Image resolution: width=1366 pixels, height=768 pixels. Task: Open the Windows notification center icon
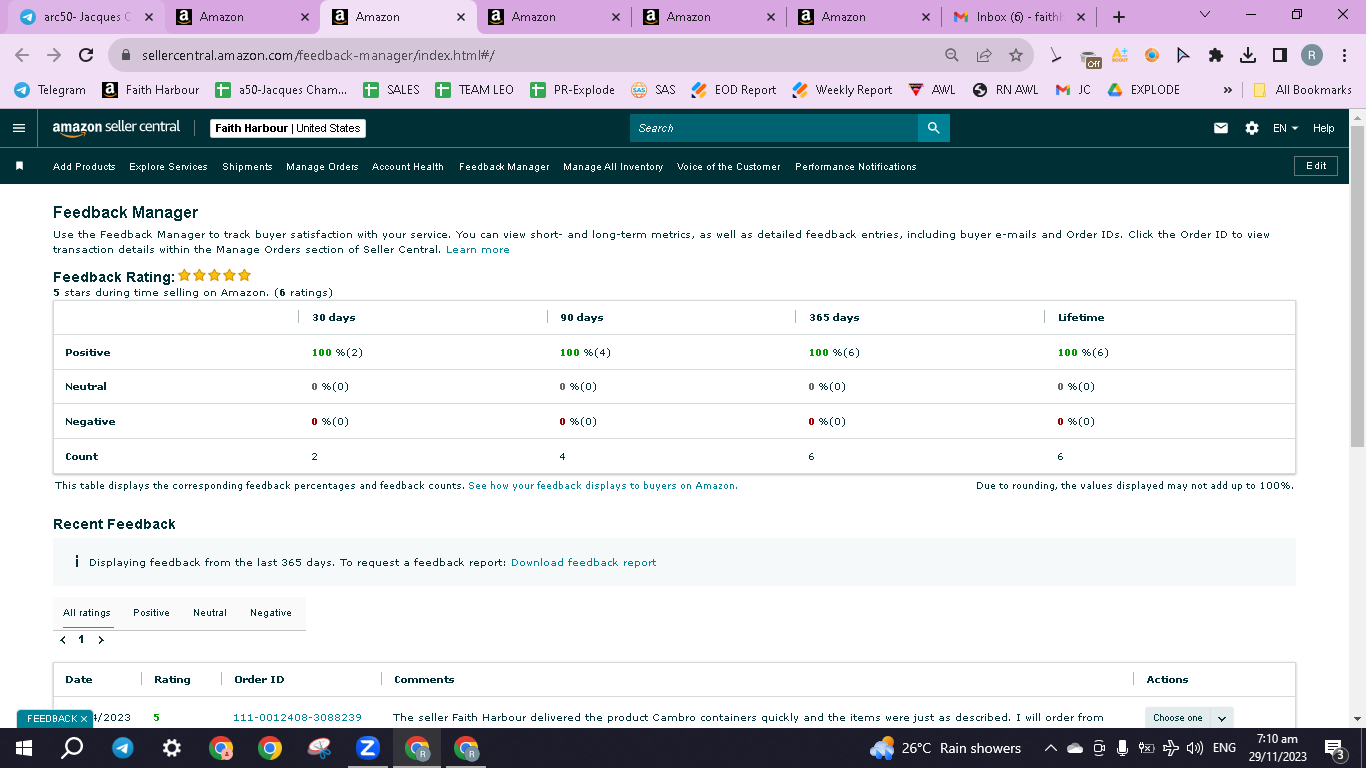pyautogui.click(x=1333, y=748)
